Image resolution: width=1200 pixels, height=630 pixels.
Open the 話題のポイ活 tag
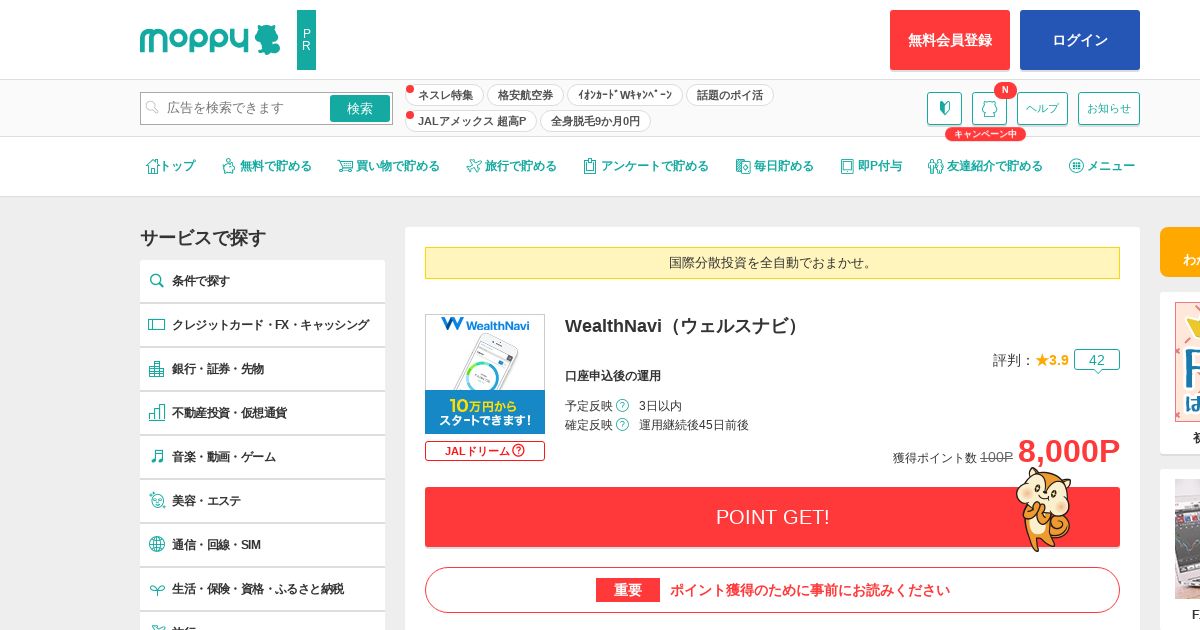tap(730, 95)
